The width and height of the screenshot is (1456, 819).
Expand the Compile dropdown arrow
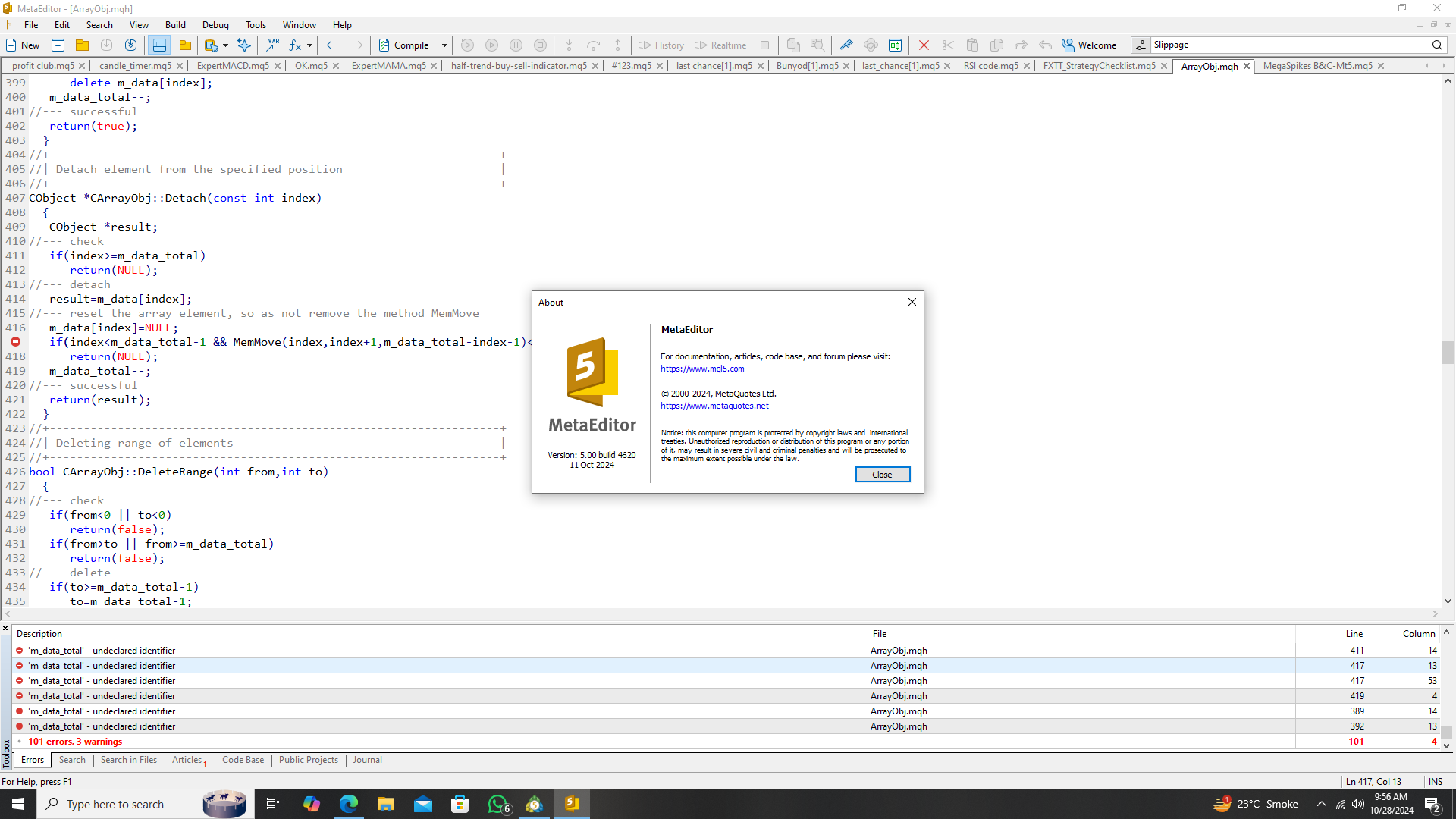click(x=444, y=45)
